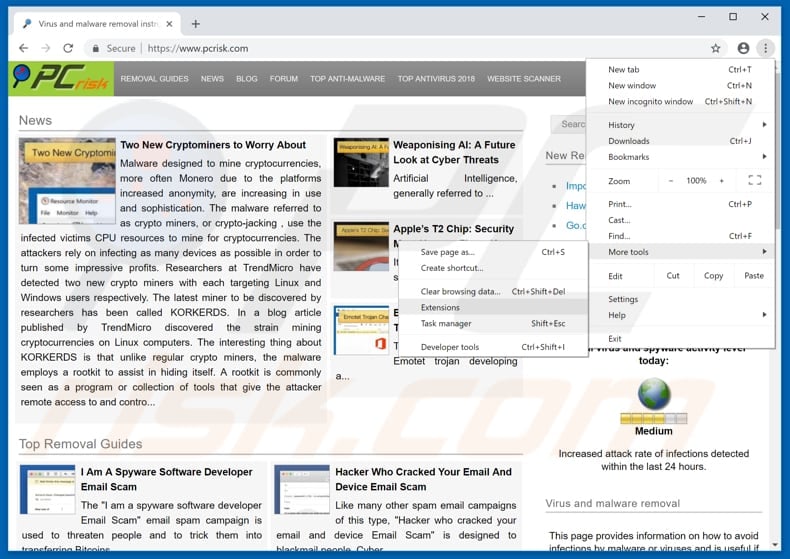Open Extensions from More tools

(x=493, y=308)
